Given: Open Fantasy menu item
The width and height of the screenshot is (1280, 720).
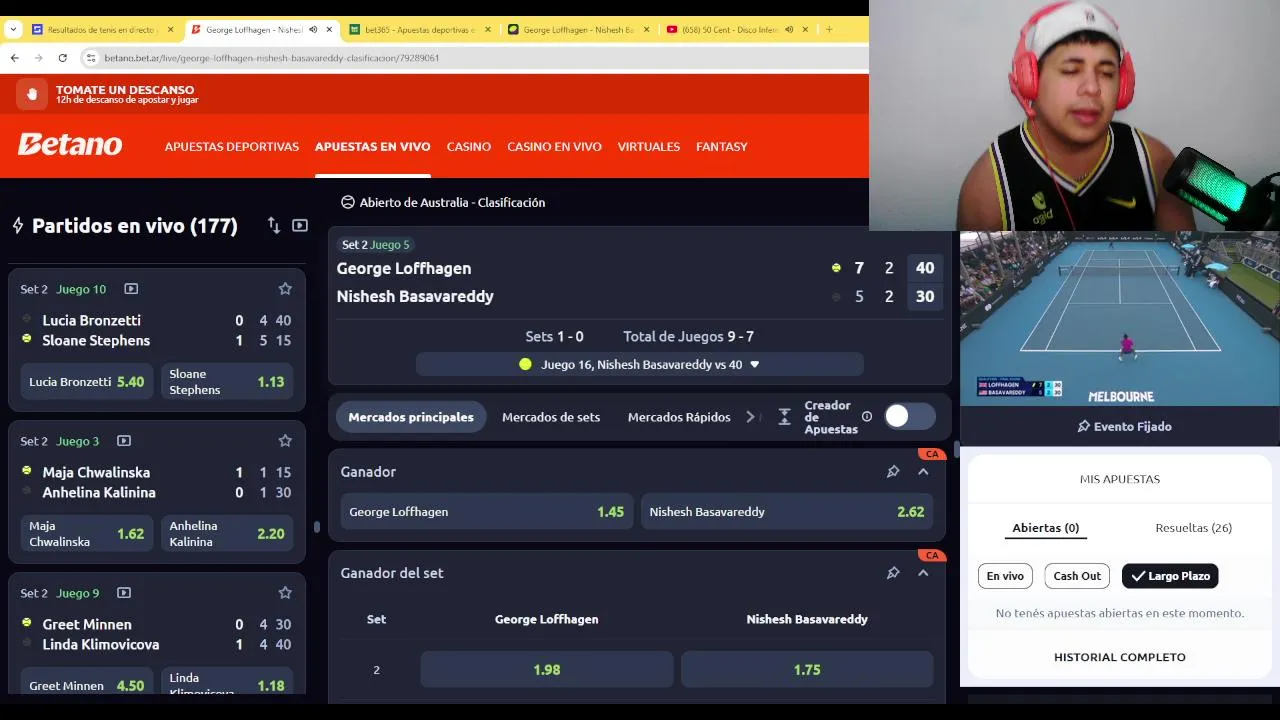Looking at the screenshot, I should tap(722, 147).
